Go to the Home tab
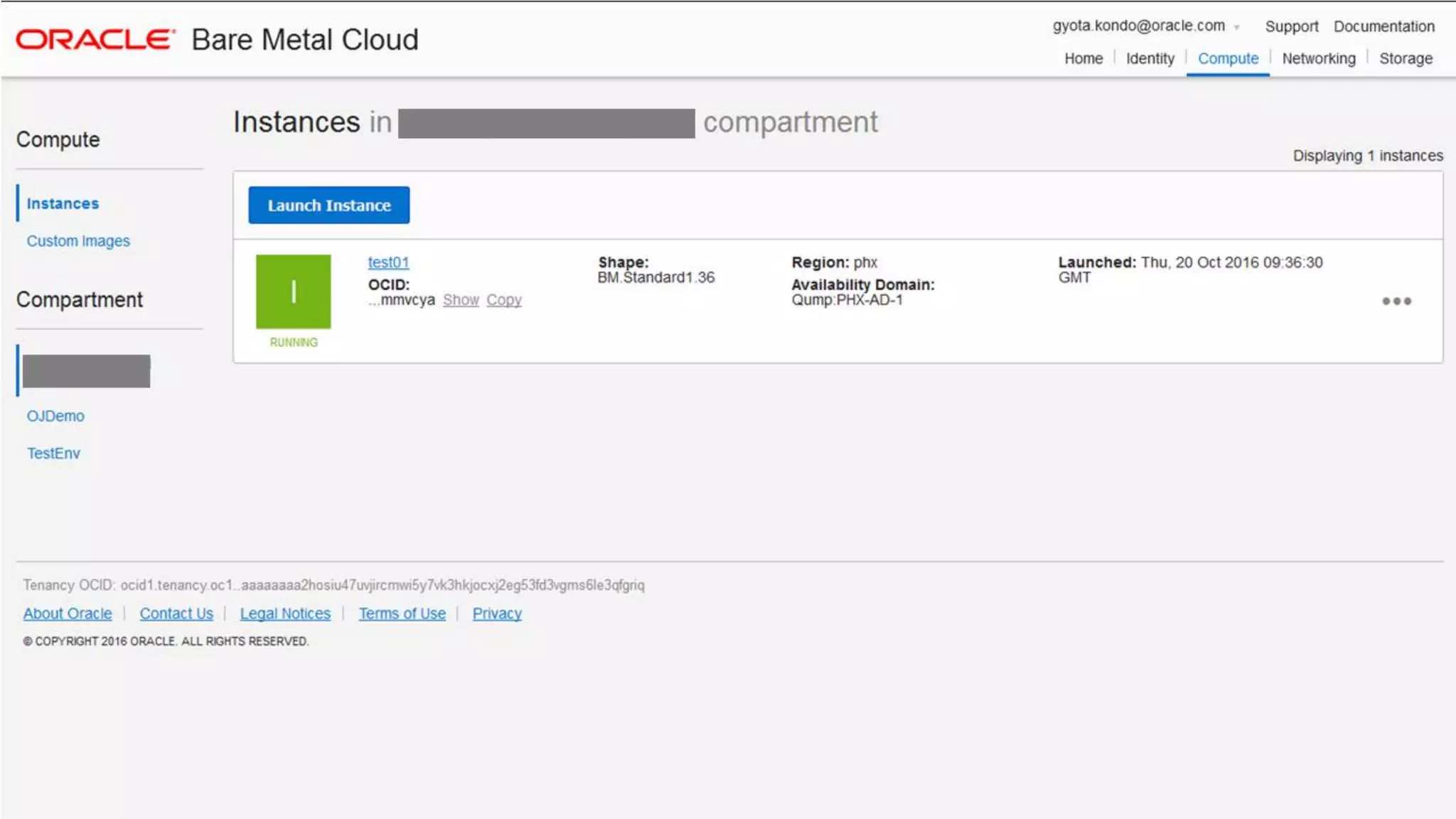Image resolution: width=1456 pixels, height=819 pixels. 1083,58
